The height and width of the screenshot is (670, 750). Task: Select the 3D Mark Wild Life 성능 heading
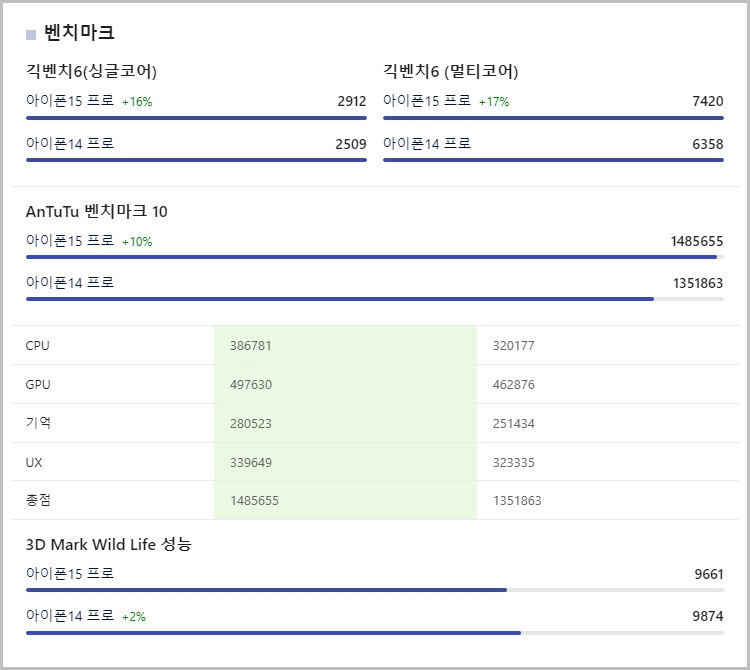tap(109, 544)
